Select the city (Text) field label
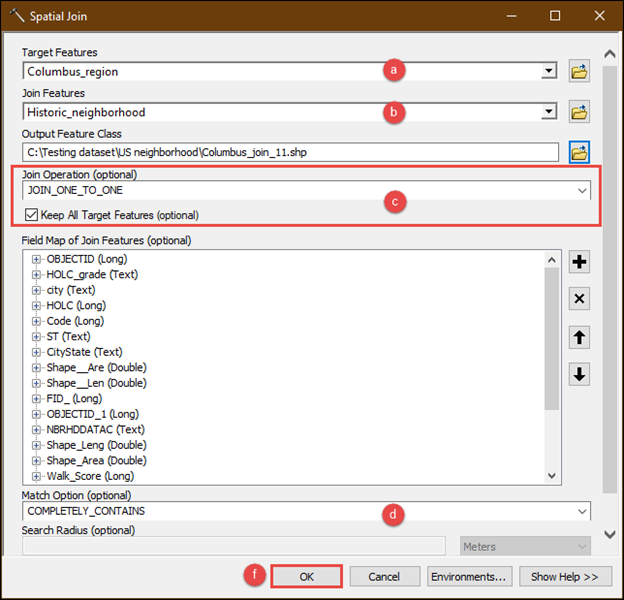 point(71,290)
